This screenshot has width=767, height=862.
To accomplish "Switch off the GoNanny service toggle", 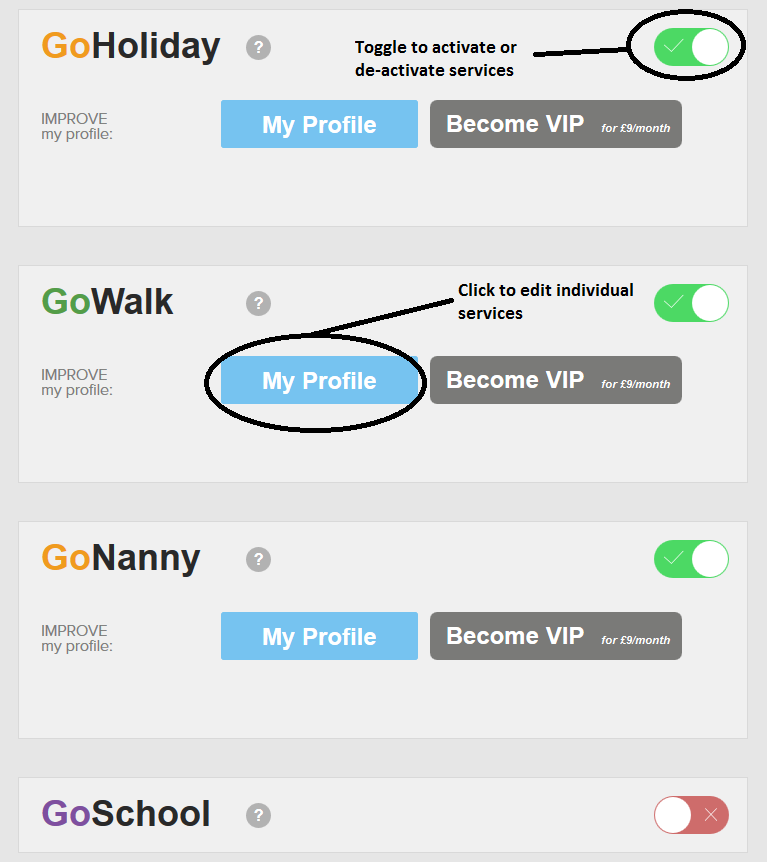I will [691, 559].
